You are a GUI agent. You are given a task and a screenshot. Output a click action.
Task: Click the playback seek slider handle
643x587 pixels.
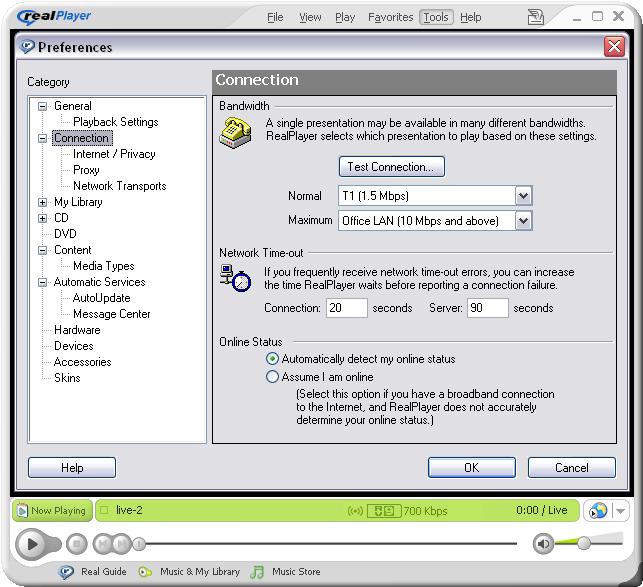pyautogui.click(x=139, y=544)
